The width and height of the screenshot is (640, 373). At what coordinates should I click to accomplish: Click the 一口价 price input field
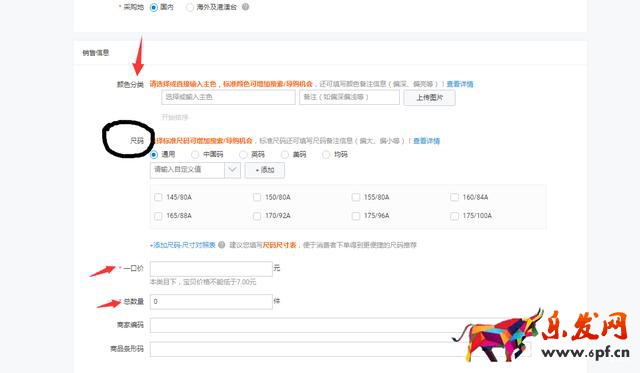(x=211, y=269)
